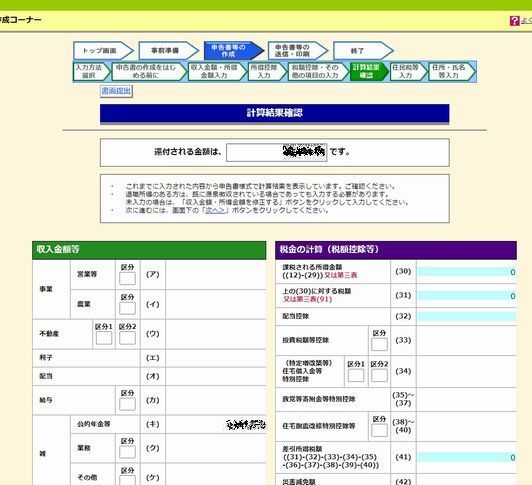This screenshot has height=485, width=532.
Task: Go to the トップ画面 step
Action: pos(103,51)
